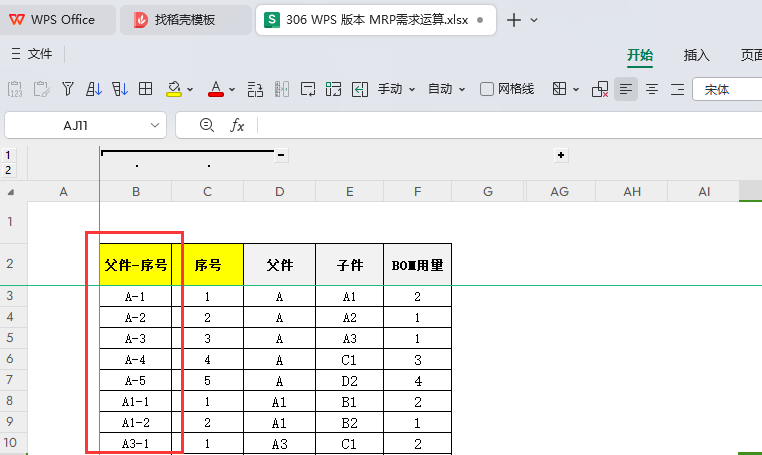Align text right
762x455 pixels.
(677, 89)
